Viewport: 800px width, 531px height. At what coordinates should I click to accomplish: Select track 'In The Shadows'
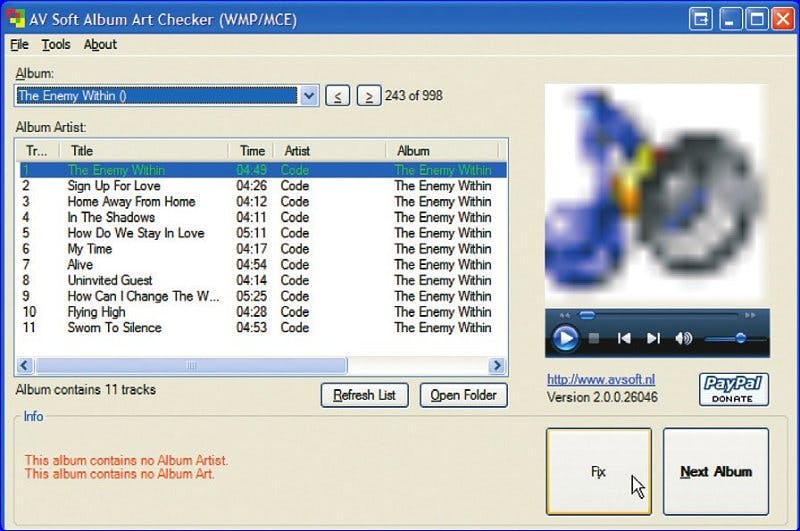tap(263, 217)
